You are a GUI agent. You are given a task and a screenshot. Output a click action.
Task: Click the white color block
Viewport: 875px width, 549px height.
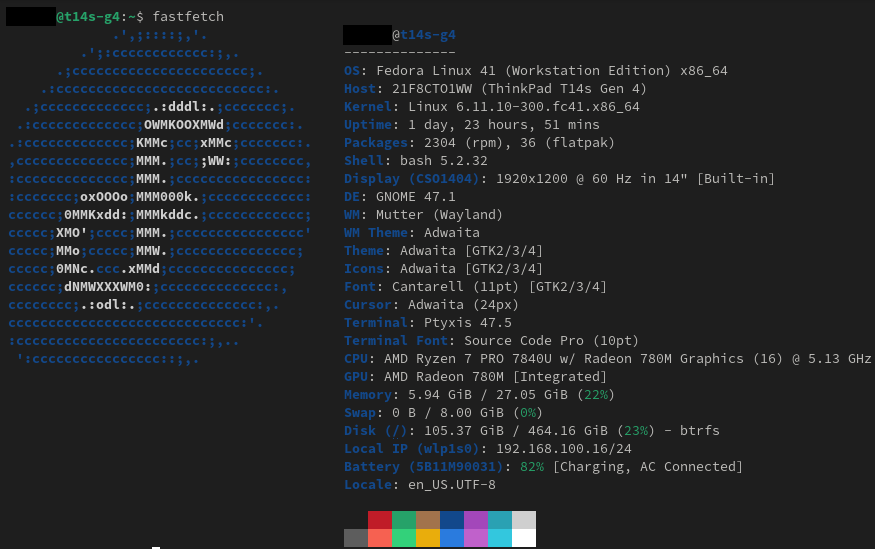pos(523,538)
